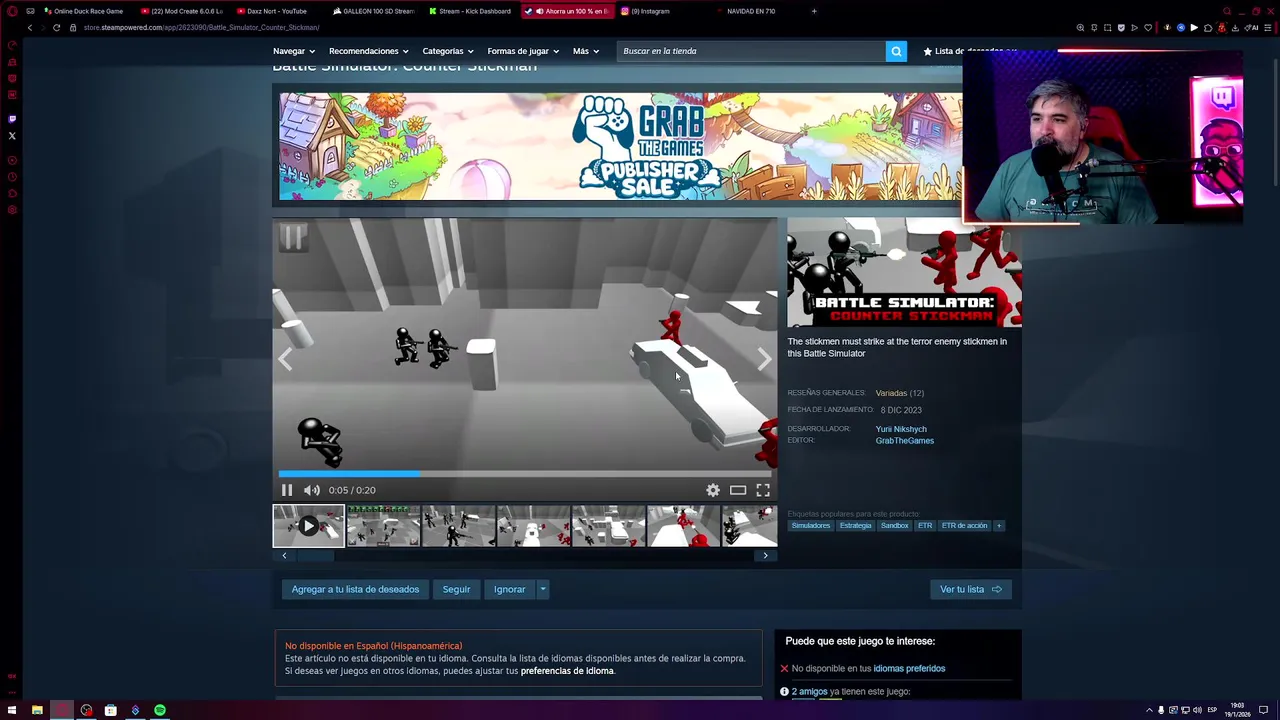Switch to the GALLEON 100 SD Stream tab
Screen dimensions: 1280x720
(373, 11)
